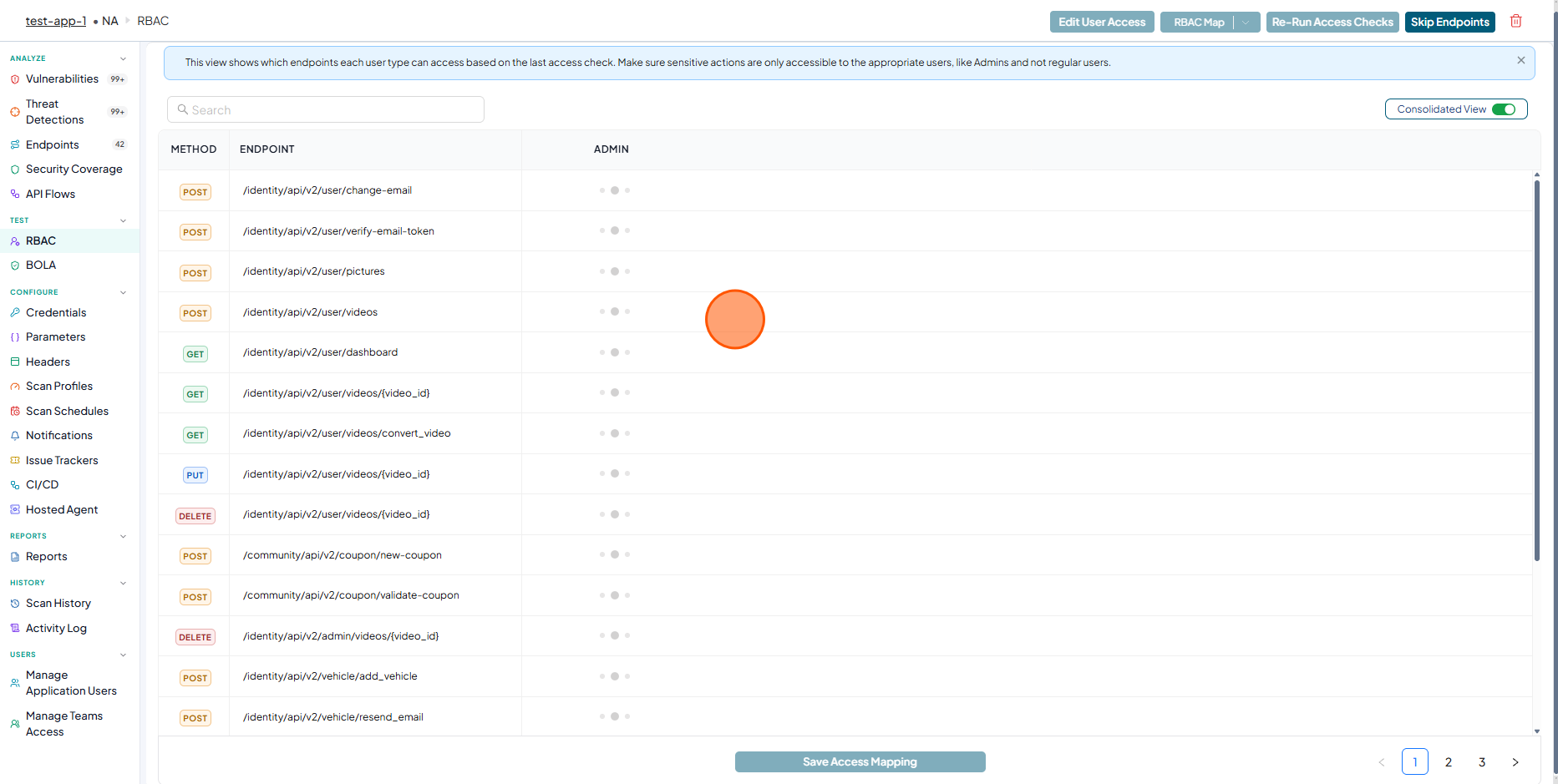Toggle admin access for new-coupon endpoint
The image size is (1558, 784).
click(615, 554)
